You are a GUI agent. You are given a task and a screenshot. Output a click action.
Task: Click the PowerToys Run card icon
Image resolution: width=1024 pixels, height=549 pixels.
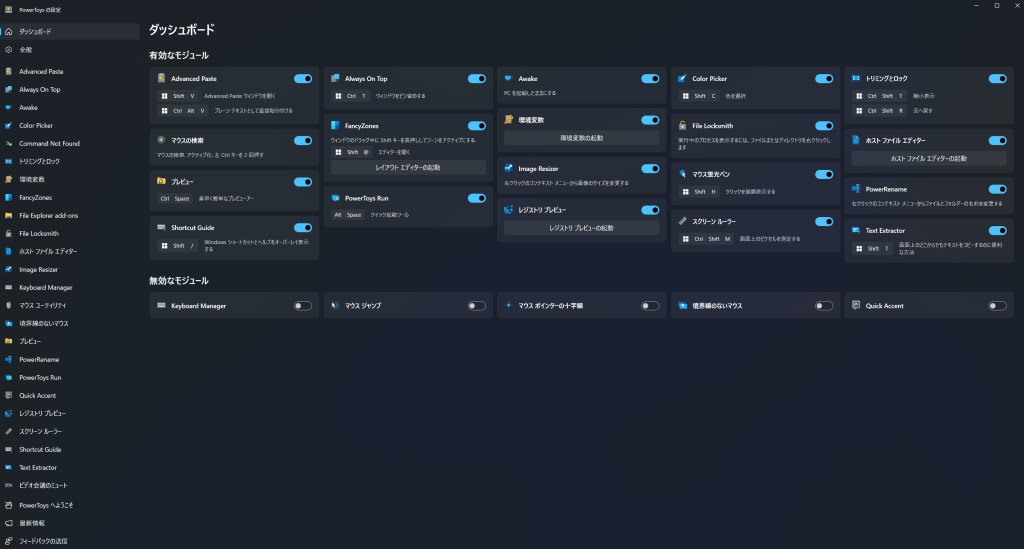click(335, 198)
